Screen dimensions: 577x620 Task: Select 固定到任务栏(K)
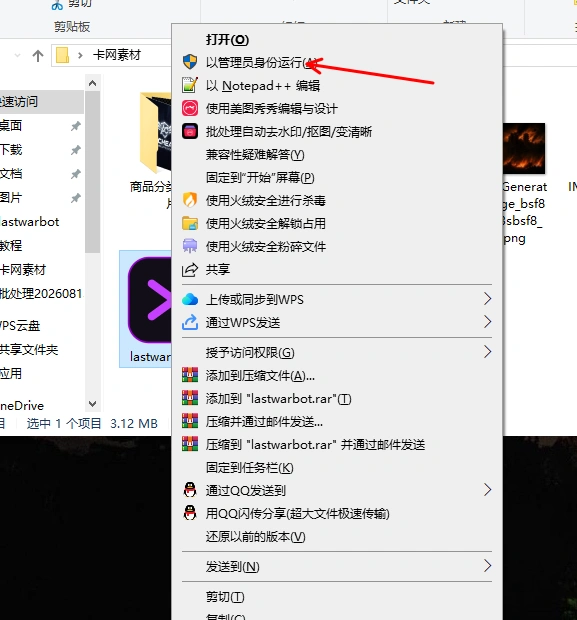[x=337, y=467]
